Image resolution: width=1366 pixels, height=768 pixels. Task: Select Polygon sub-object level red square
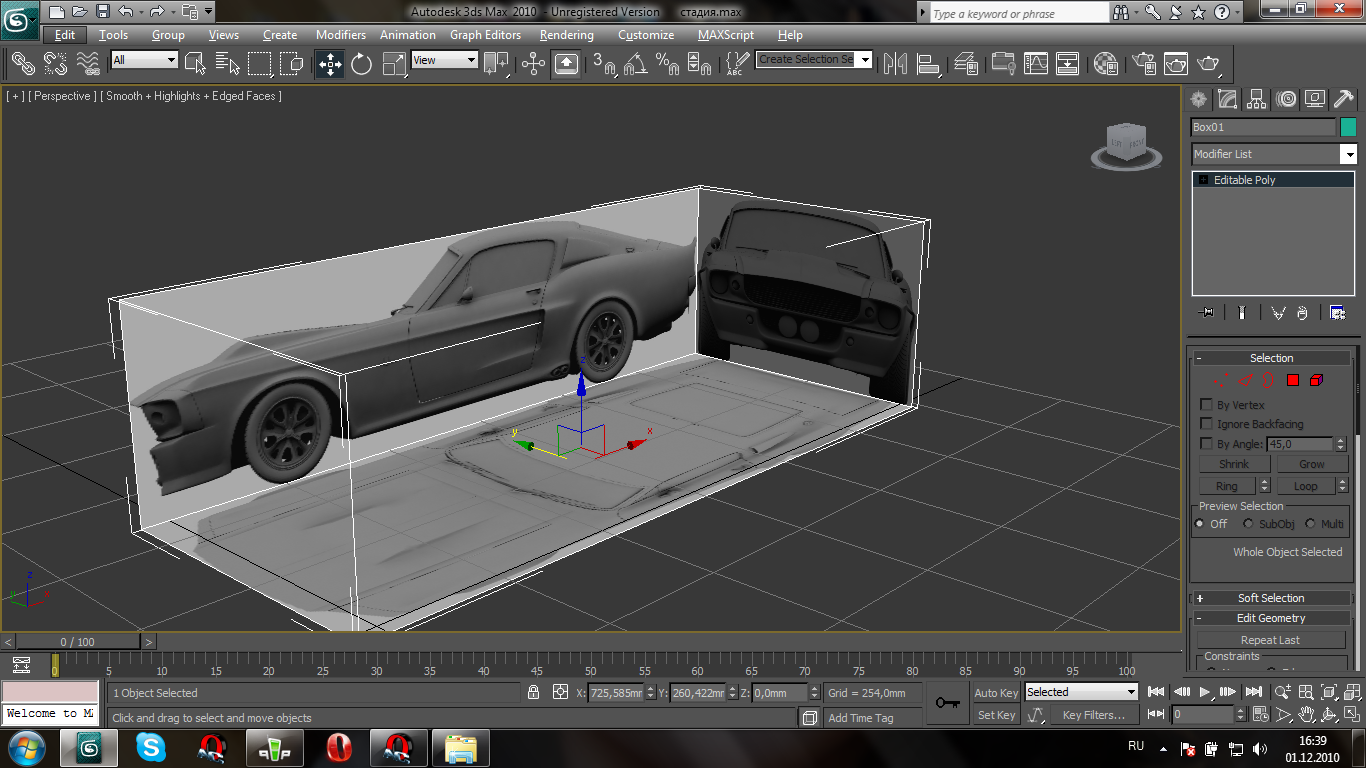(1292, 380)
